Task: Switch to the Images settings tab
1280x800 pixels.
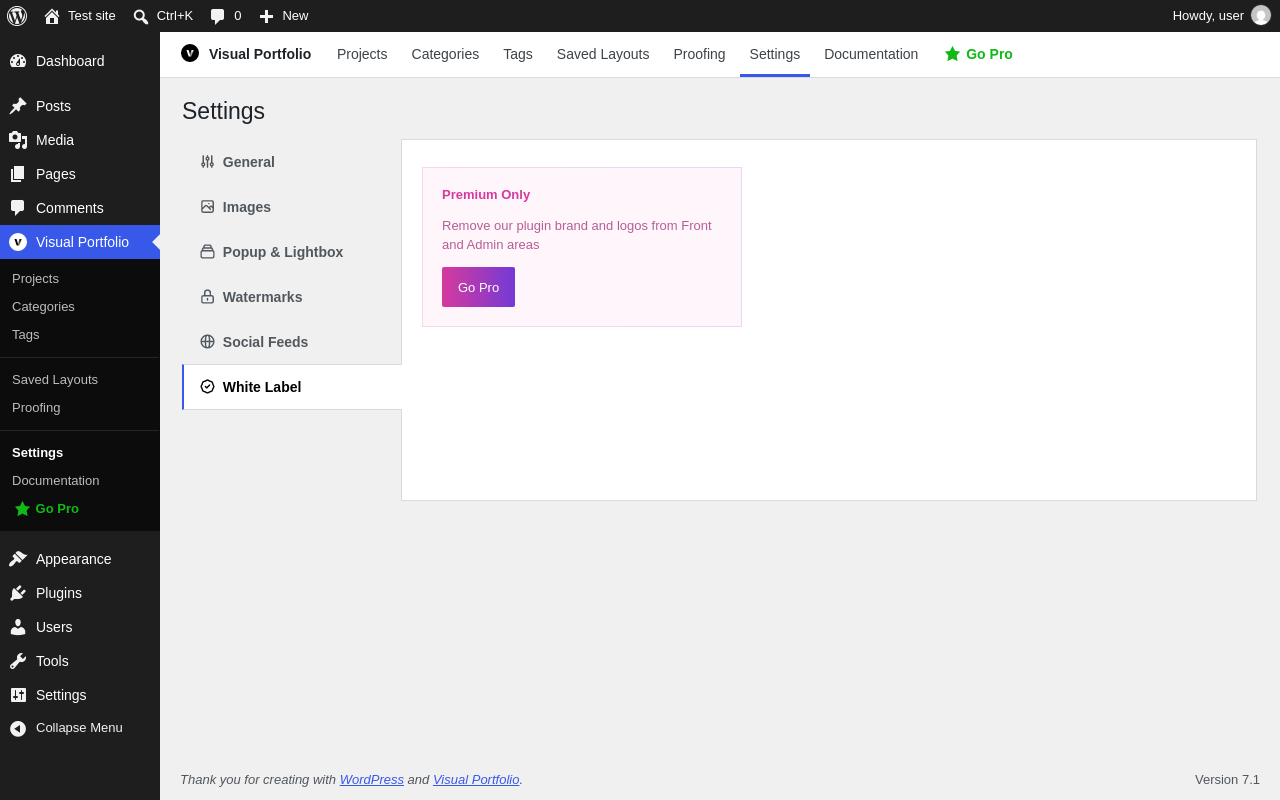Action: pyautogui.click(x=292, y=207)
